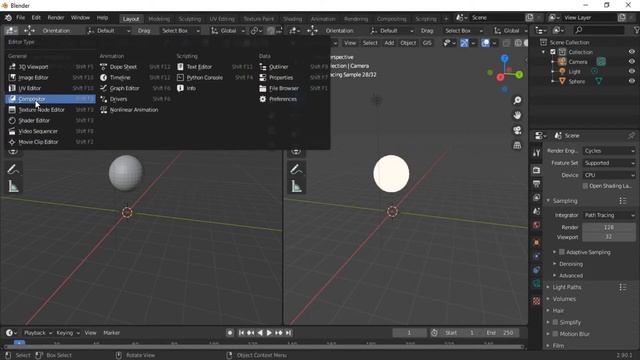Click the Blender logo icon in the top bar
640x360 pixels.
pyautogui.click(x=8, y=18)
